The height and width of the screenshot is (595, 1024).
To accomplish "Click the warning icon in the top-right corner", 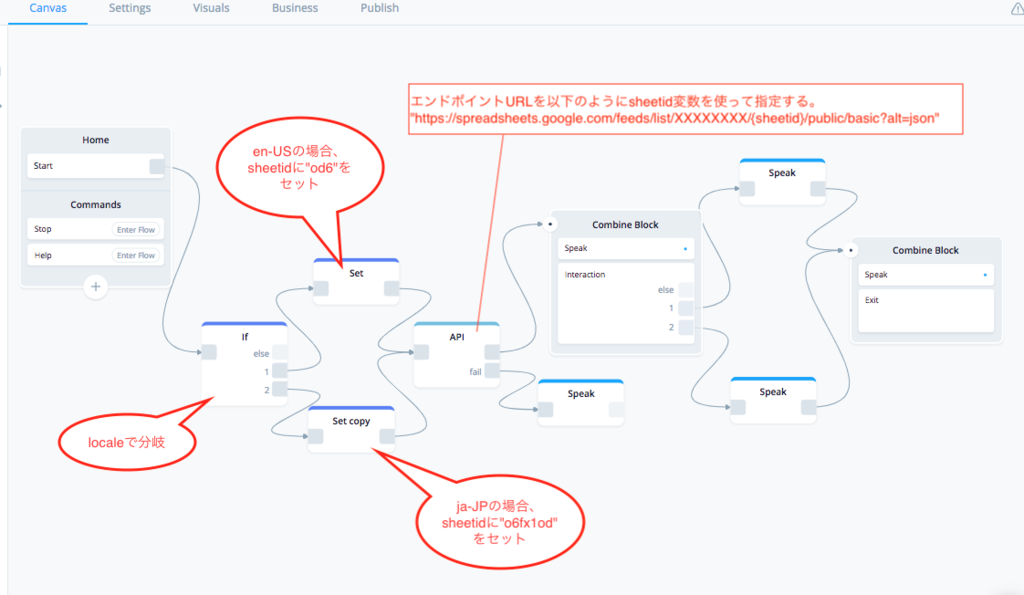I will coord(1017,8).
